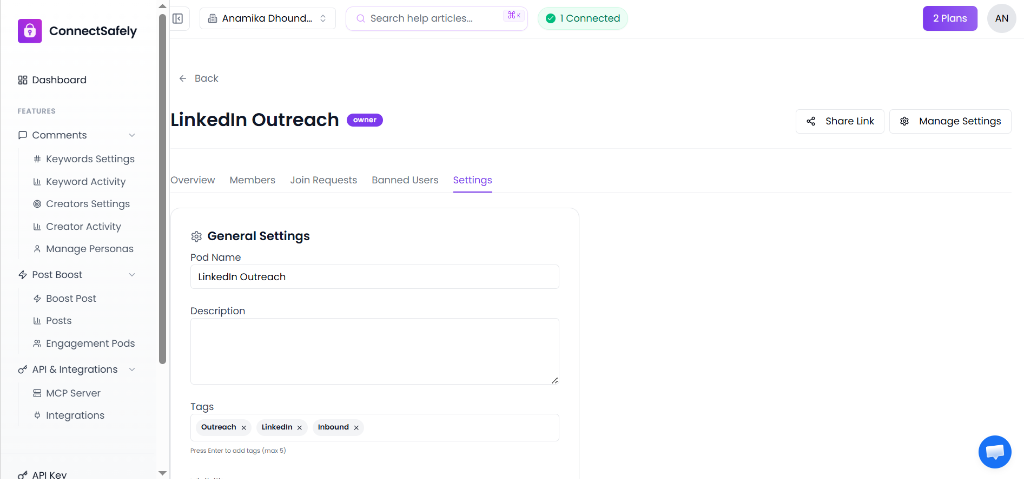Image resolution: width=1024 pixels, height=479 pixels.
Task: Click the Dashboard grid icon
Action: click(x=22, y=80)
